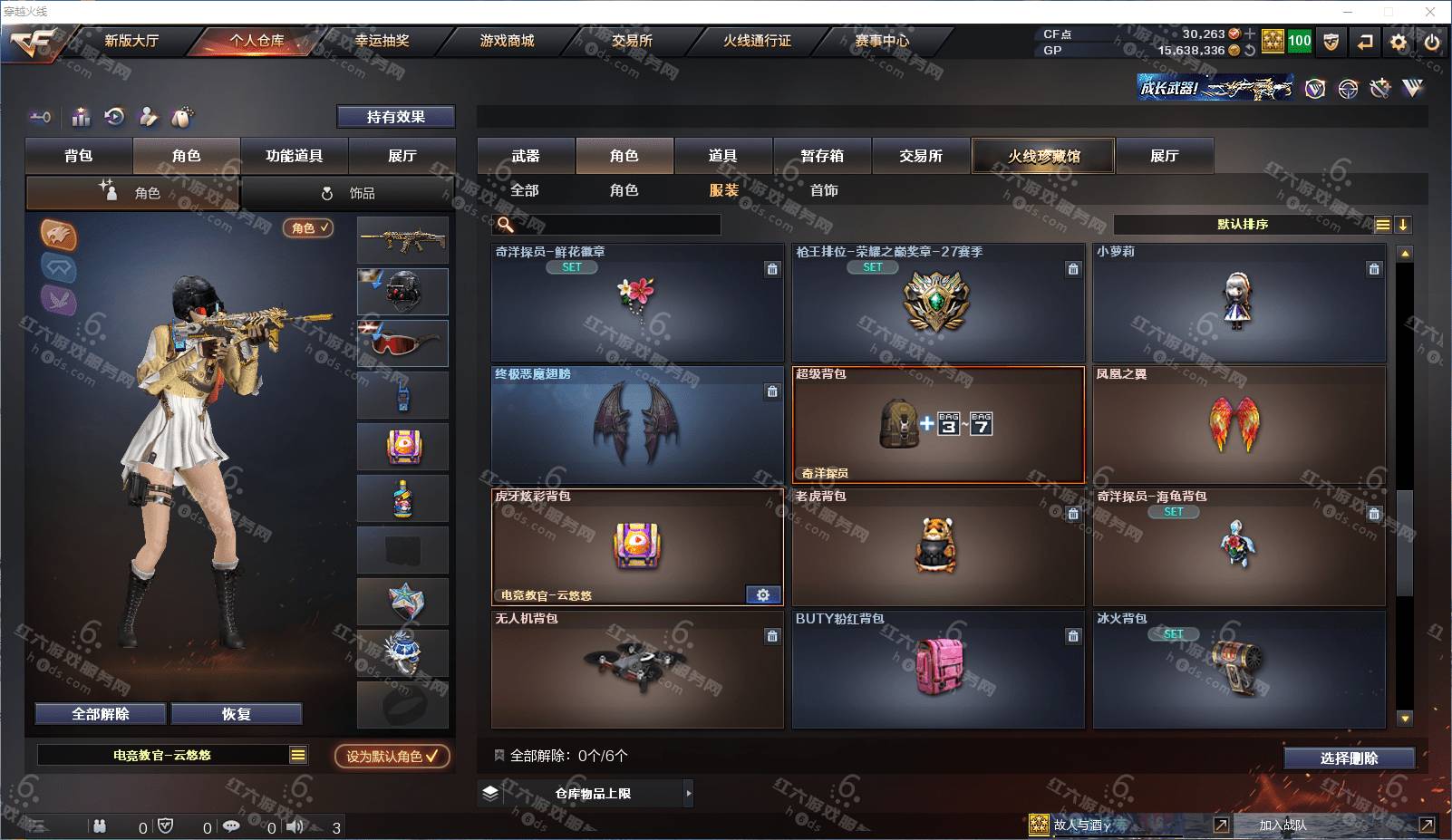This screenshot has width=1452, height=840.
Task: Open the mouse icon above 背包 tab
Action: [182, 117]
